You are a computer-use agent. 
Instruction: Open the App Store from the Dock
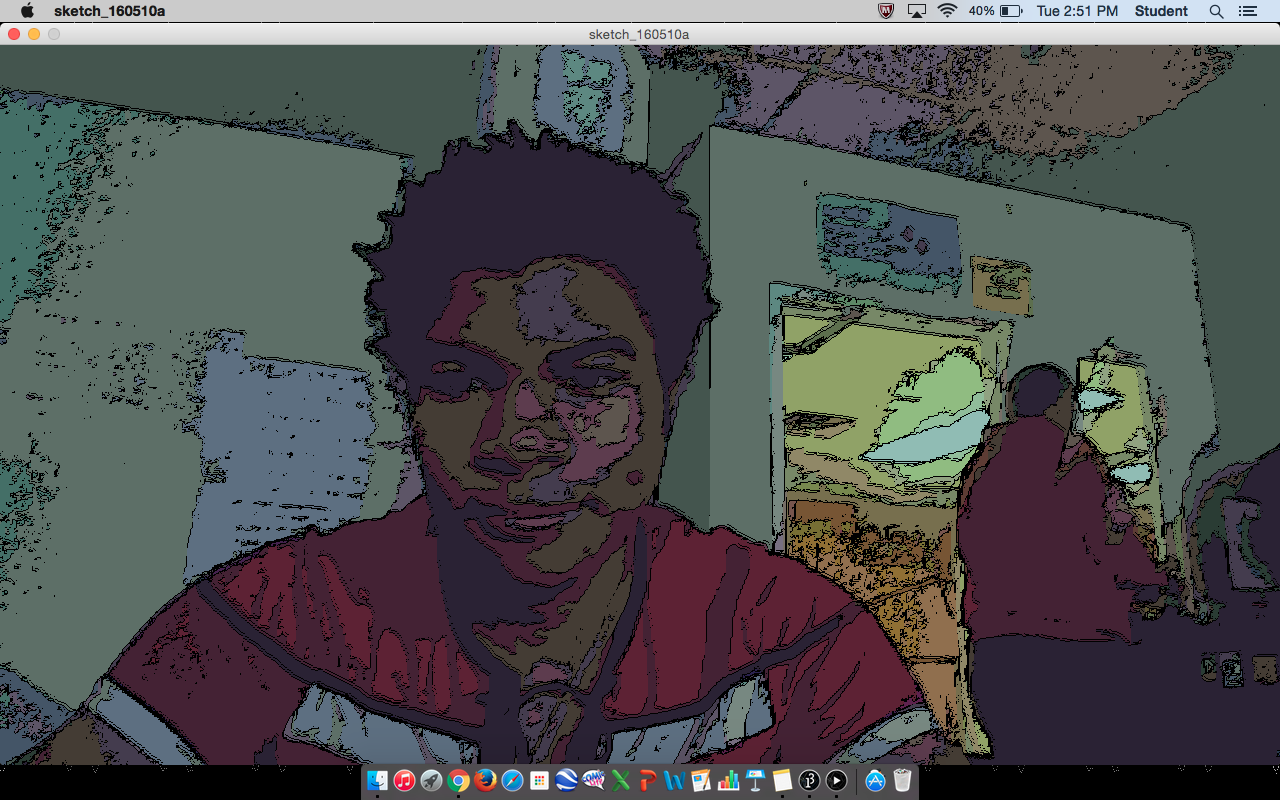pos(875,780)
